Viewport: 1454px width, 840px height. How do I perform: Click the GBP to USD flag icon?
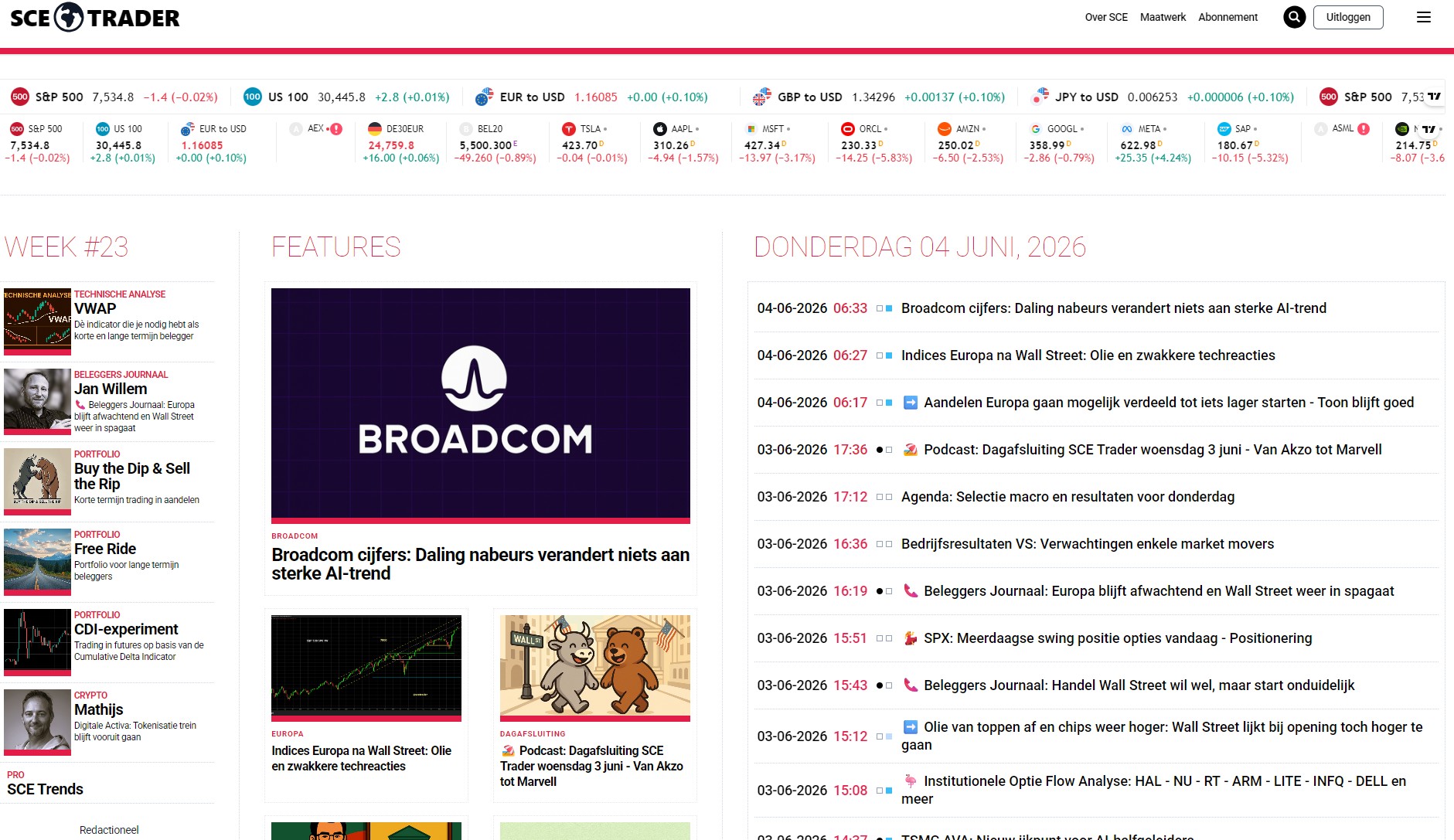pyautogui.click(x=762, y=97)
